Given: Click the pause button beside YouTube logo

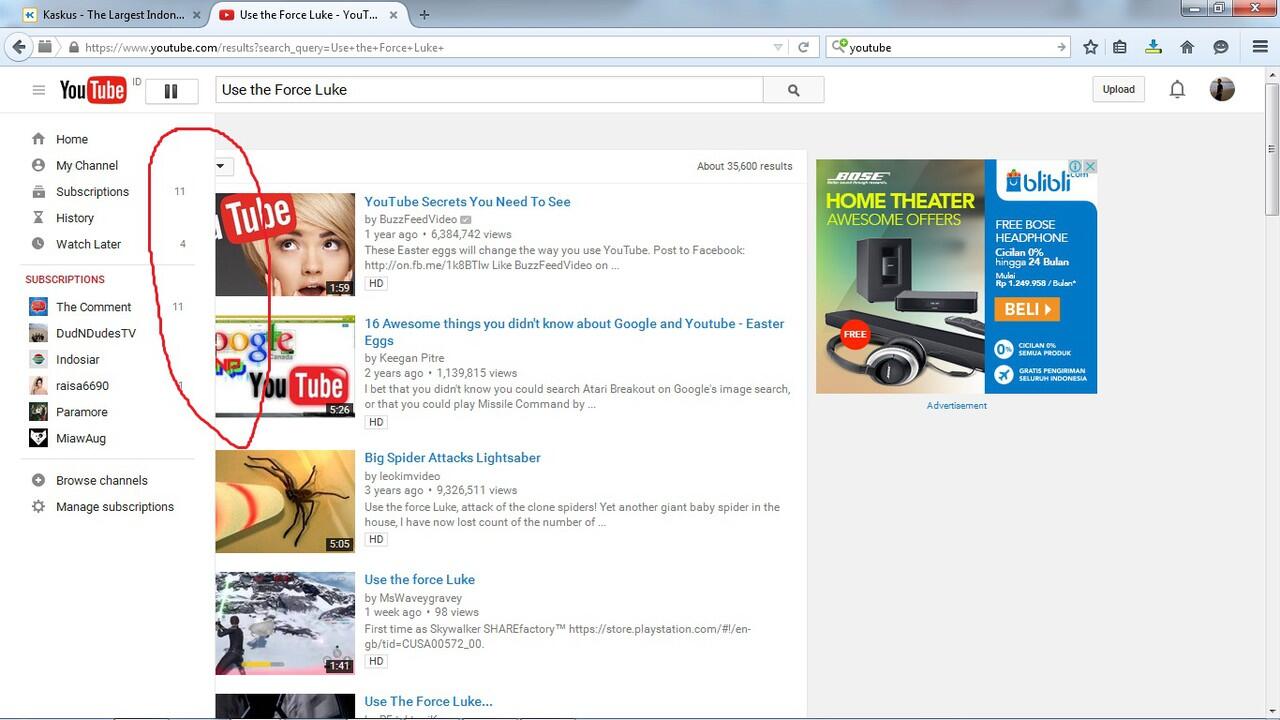Looking at the screenshot, I should (x=171, y=91).
